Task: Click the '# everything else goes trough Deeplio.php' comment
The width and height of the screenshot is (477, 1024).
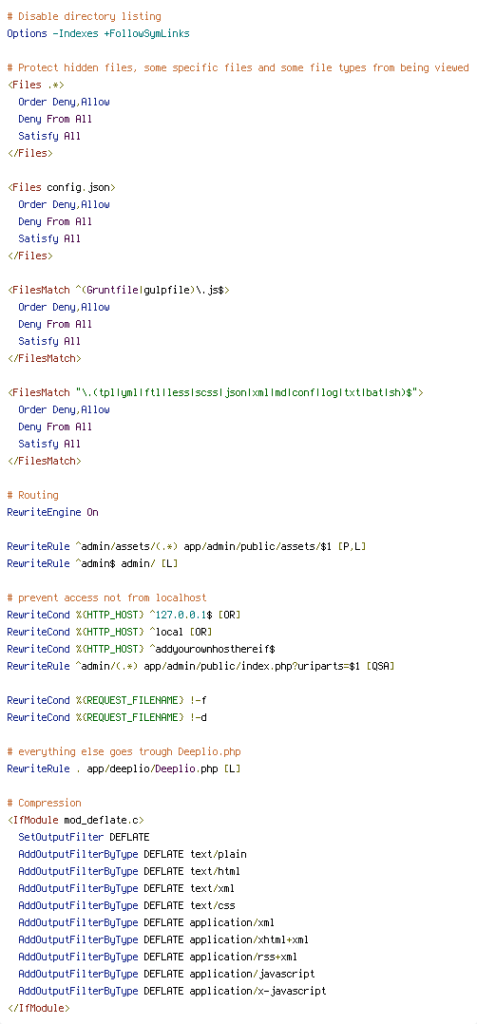Action: (124, 751)
